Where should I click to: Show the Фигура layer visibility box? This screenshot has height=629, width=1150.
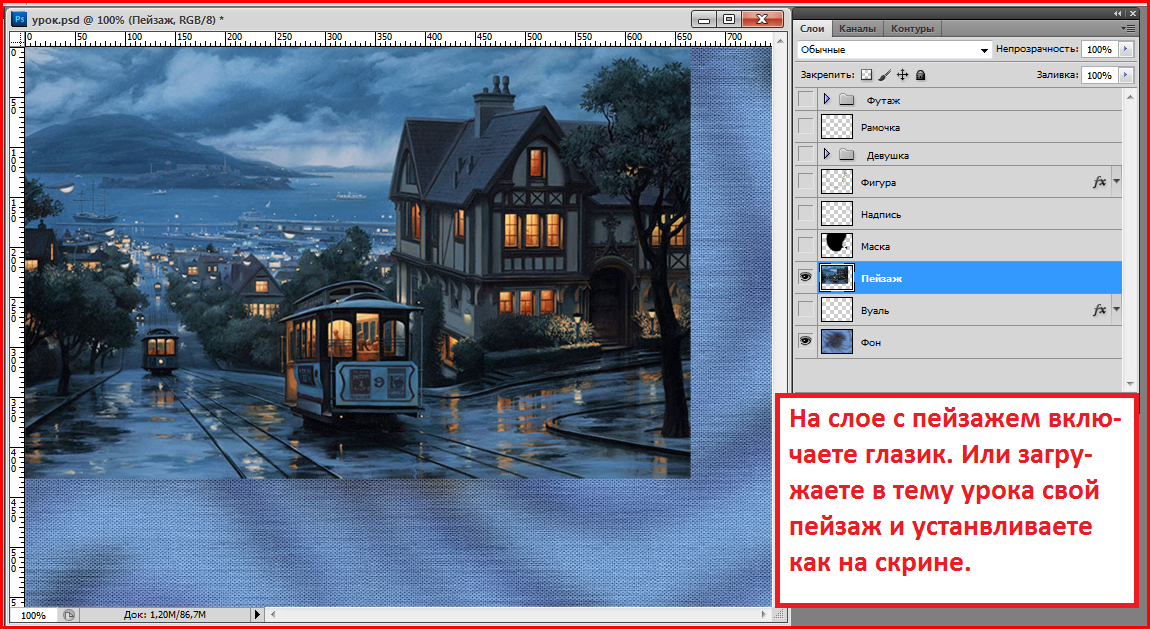[805, 182]
